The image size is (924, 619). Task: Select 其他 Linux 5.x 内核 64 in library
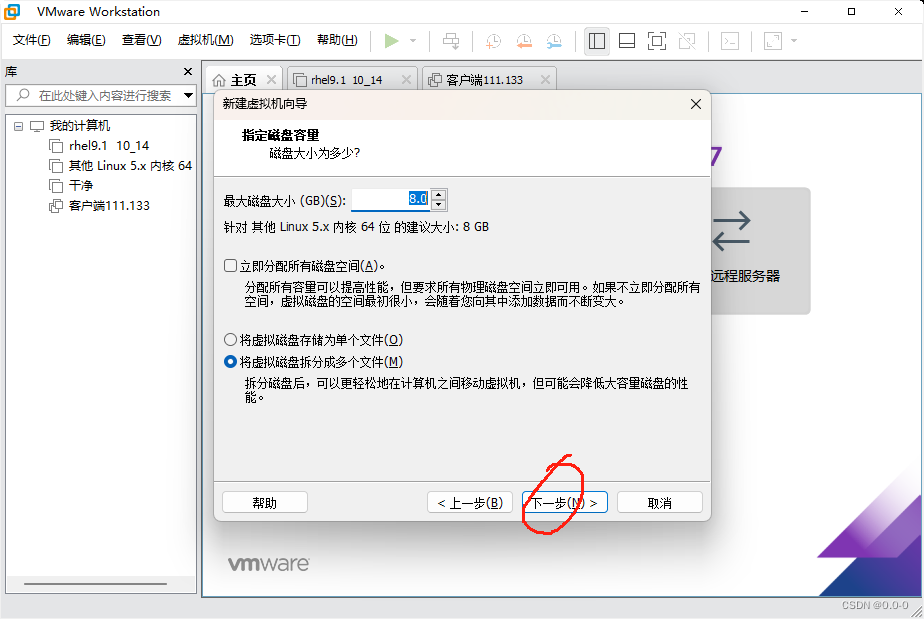click(130, 166)
